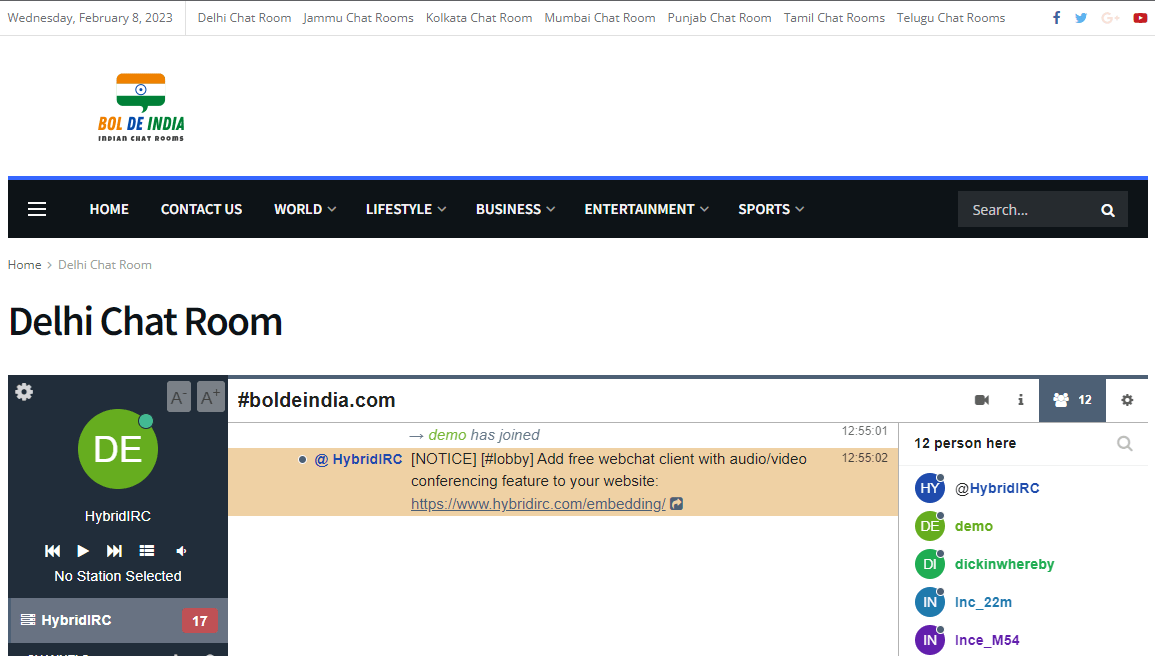Click the external link icon after embedding URL
1155x656 pixels.
tap(677, 504)
